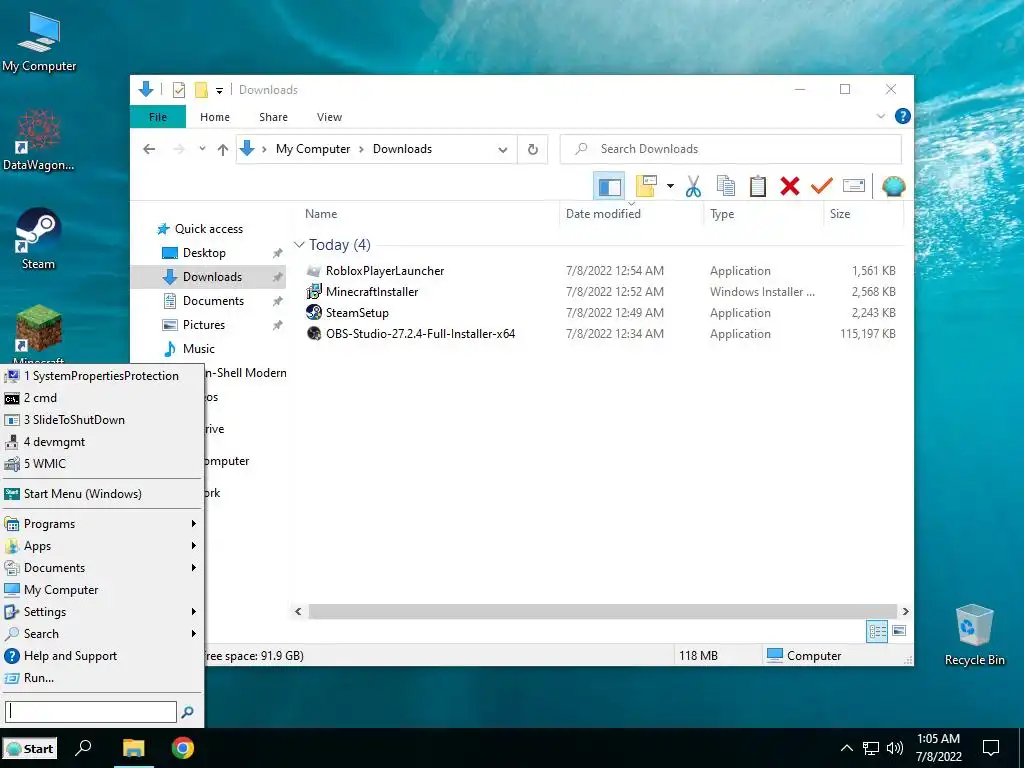Click the blue Help question mark
Image resolution: width=1024 pixels, height=768 pixels.
click(x=903, y=116)
